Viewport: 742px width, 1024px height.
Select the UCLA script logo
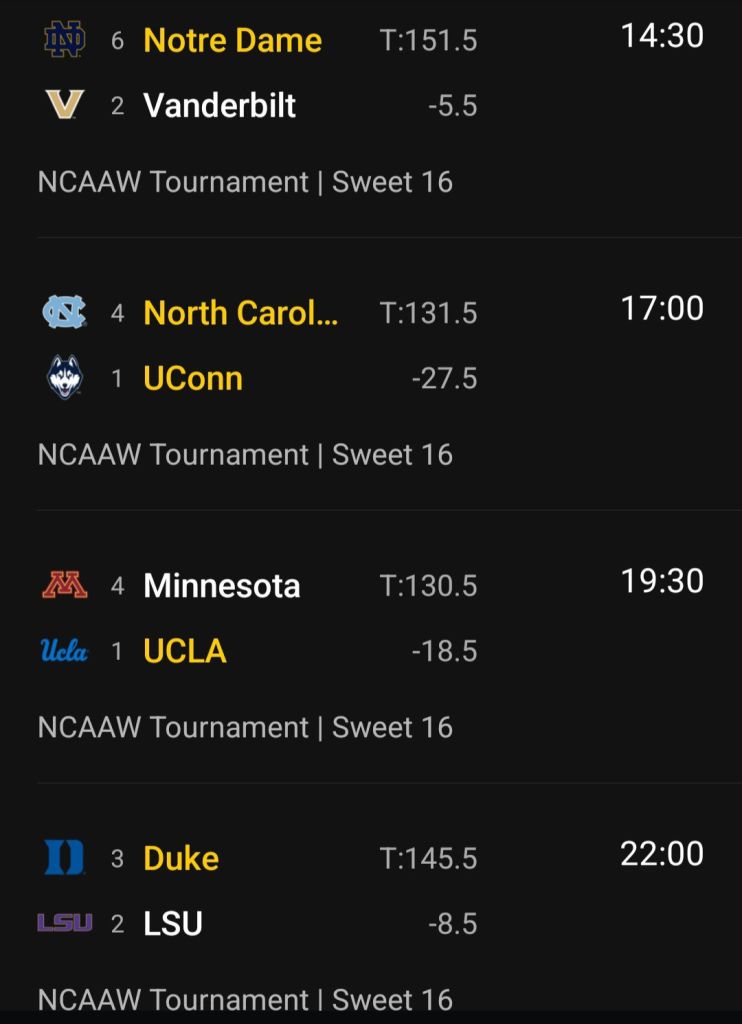65,651
